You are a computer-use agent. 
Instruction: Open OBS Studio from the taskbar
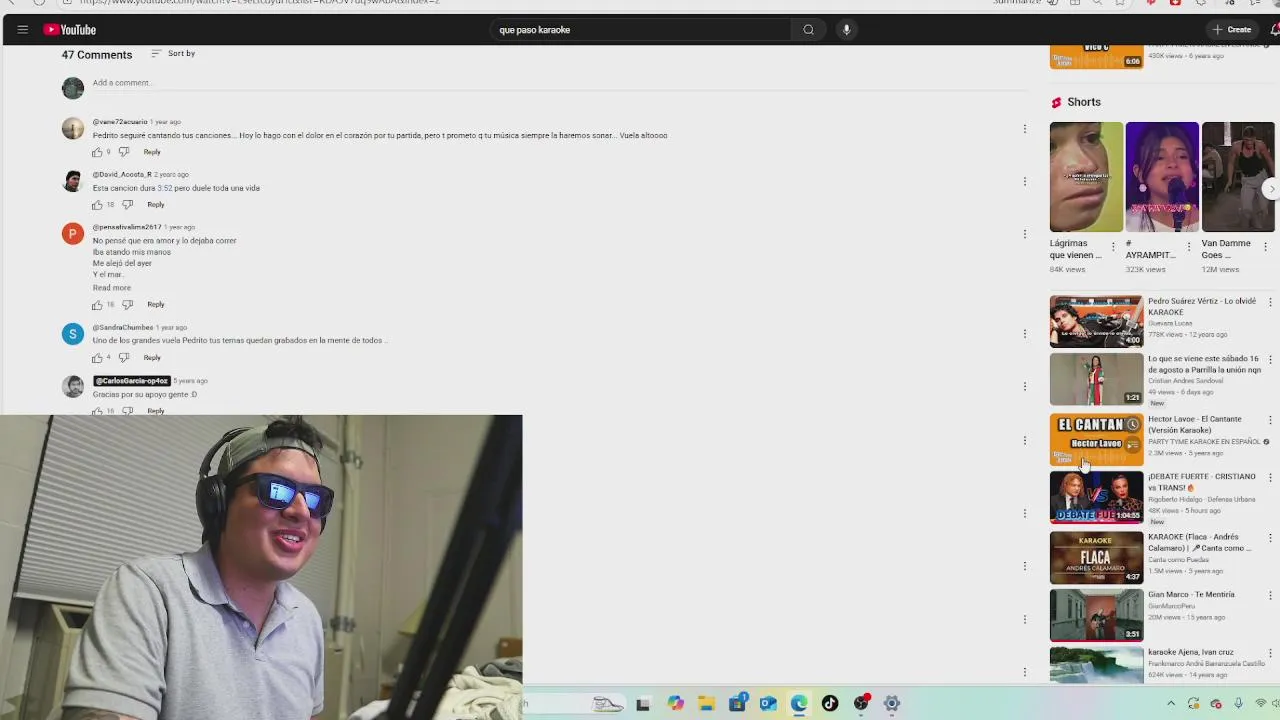click(861, 704)
